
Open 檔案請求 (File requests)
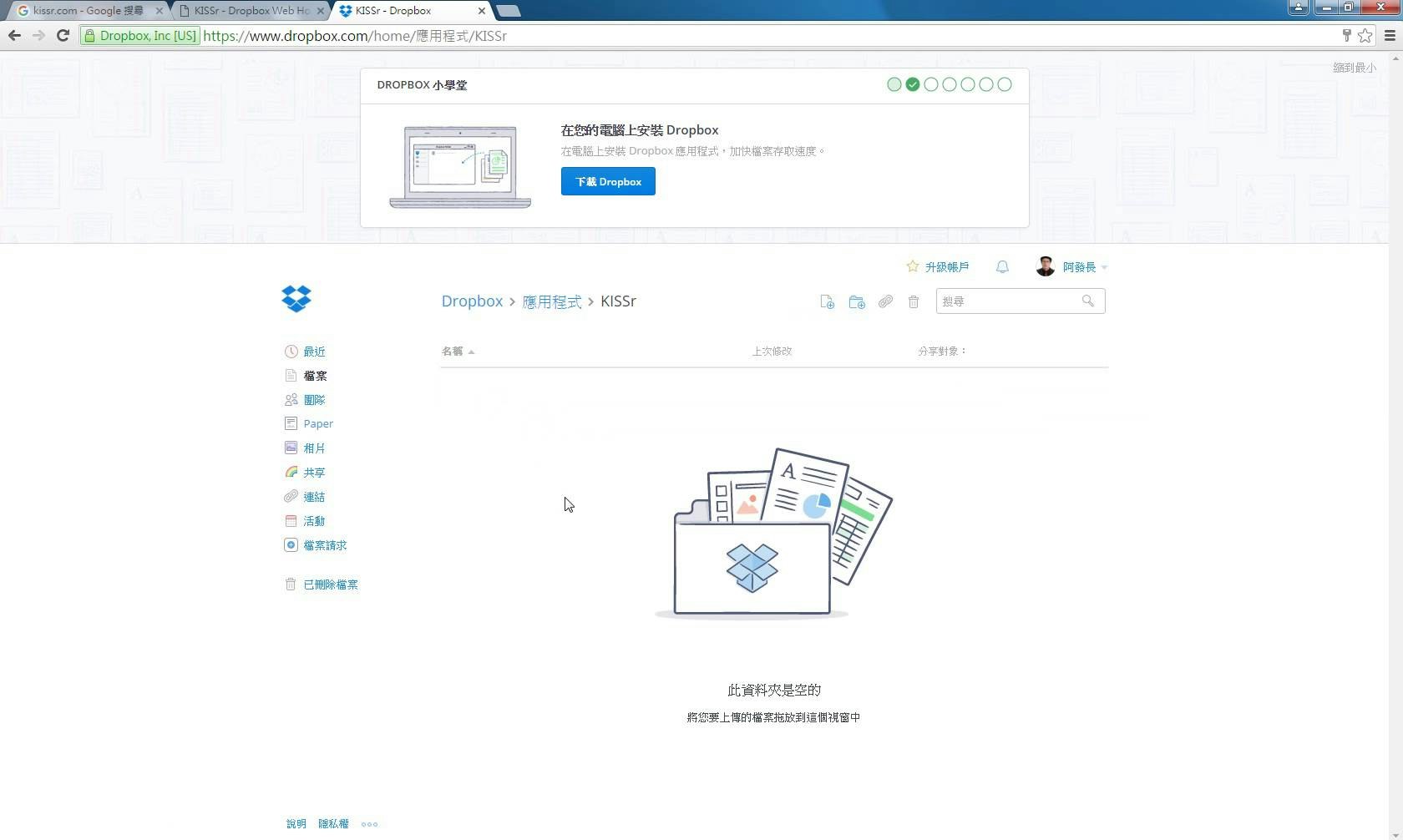[x=325, y=545]
